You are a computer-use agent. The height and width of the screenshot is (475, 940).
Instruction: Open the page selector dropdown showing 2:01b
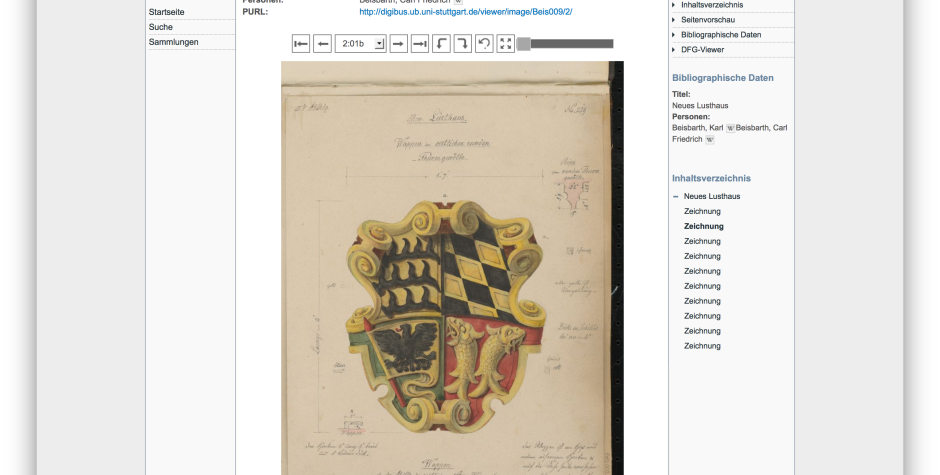[360, 44]
